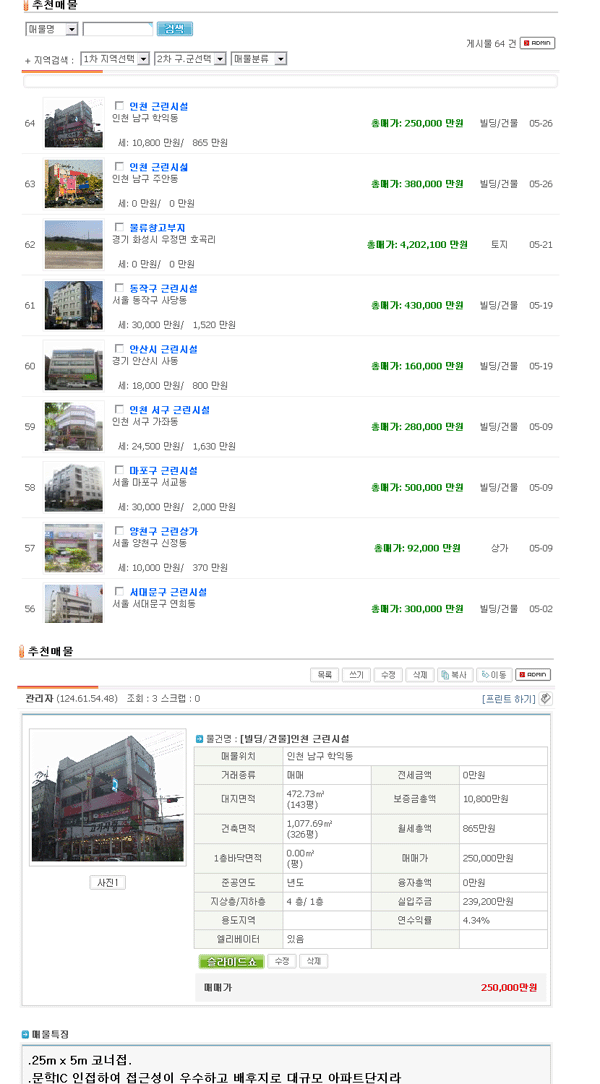Expand the 1차 지역선택 dropdown

tap(115, 59)
